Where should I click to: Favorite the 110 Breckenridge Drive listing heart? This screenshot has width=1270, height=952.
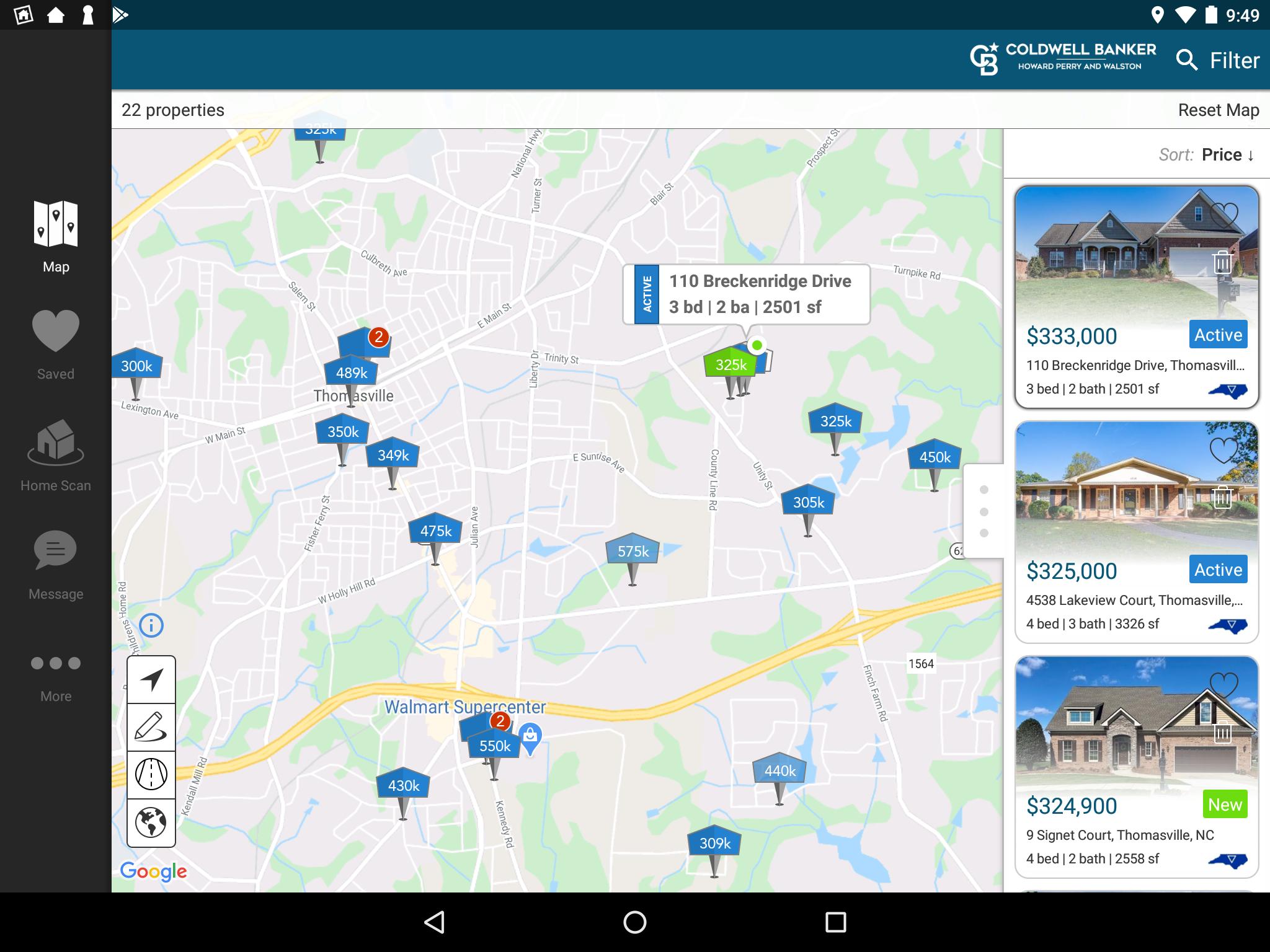click(1223, 216)
